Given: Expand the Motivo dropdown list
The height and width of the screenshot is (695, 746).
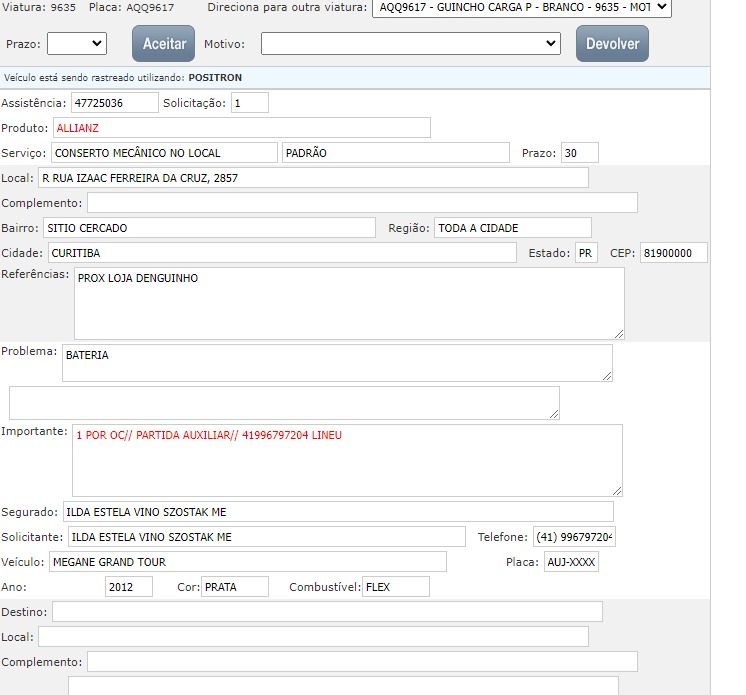Looking at the screenshot, I should (x=410, y=43).
